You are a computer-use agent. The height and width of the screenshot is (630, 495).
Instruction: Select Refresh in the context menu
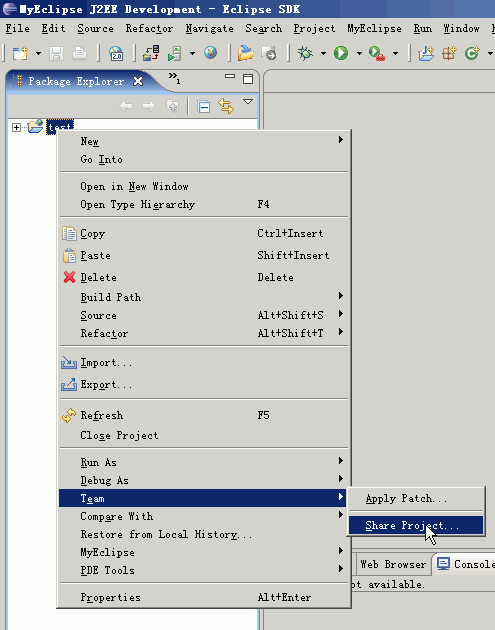(204, 415)
